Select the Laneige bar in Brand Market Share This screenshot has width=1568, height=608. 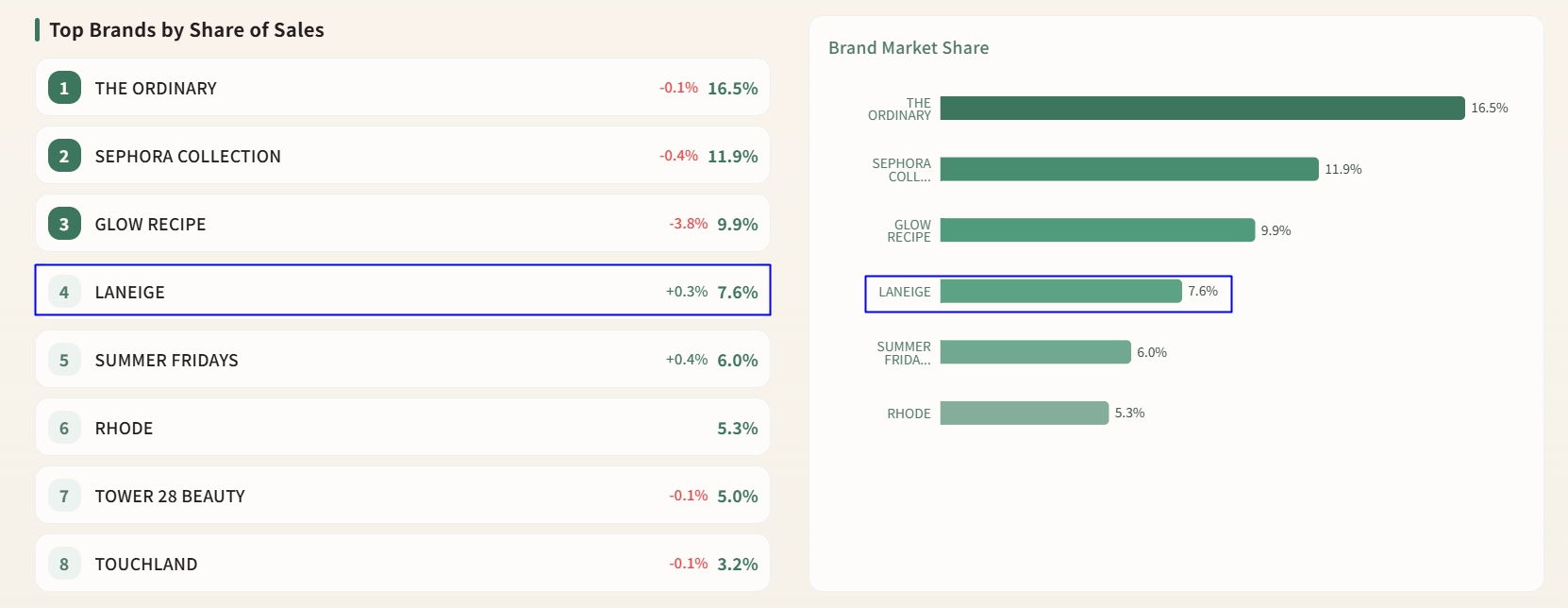(1060, 291)
